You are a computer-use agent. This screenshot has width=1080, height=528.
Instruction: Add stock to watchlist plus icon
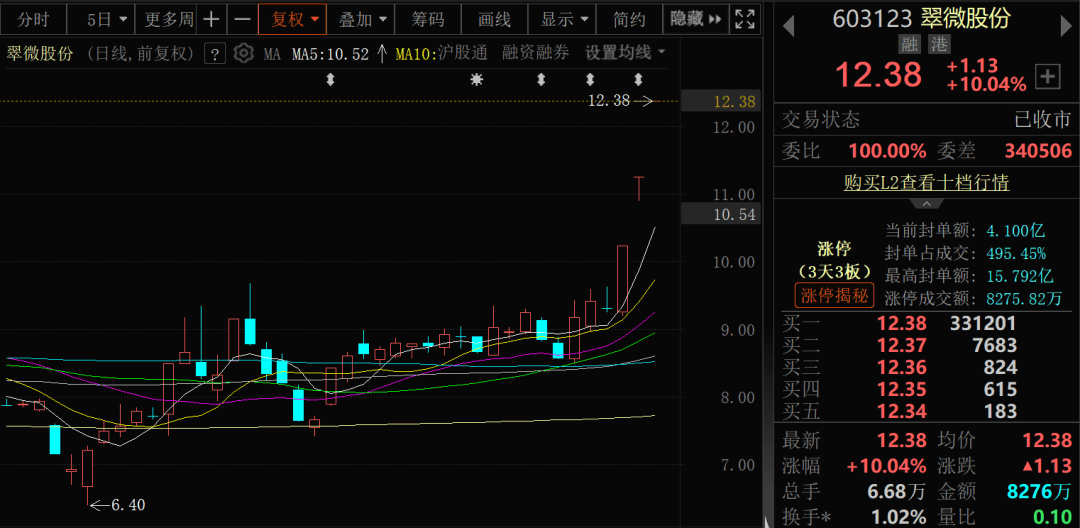tap(1048, 76)
